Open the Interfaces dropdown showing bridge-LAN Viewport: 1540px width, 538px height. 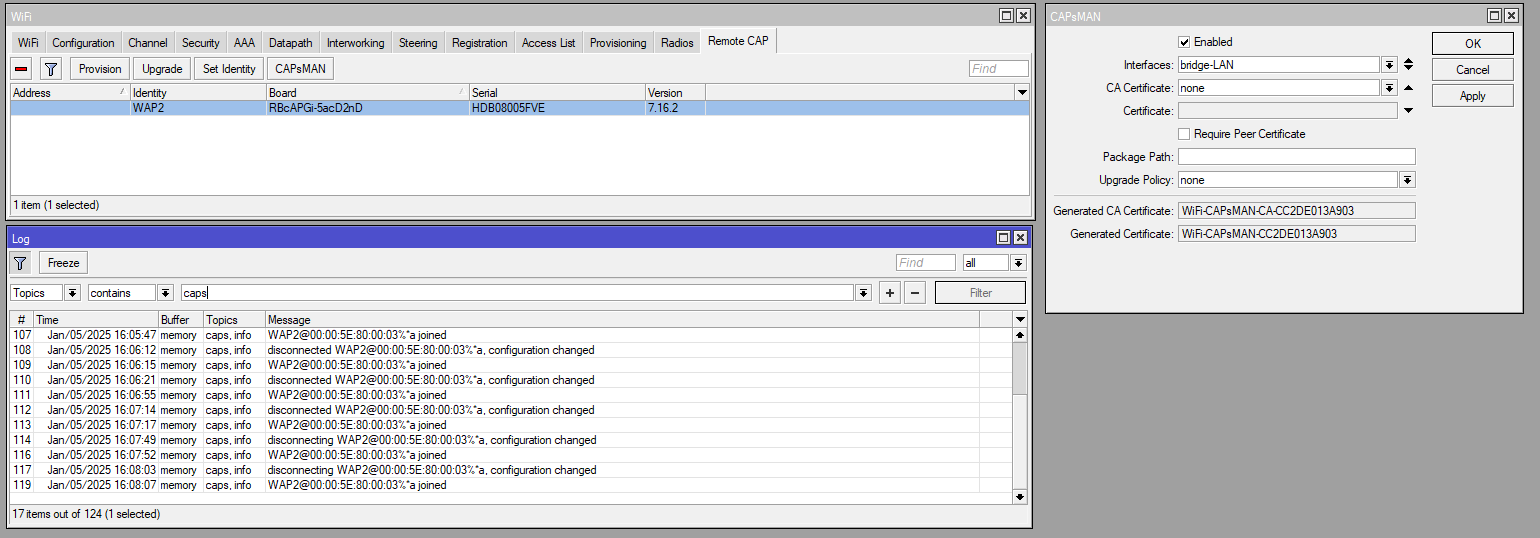click(1389, 65)
